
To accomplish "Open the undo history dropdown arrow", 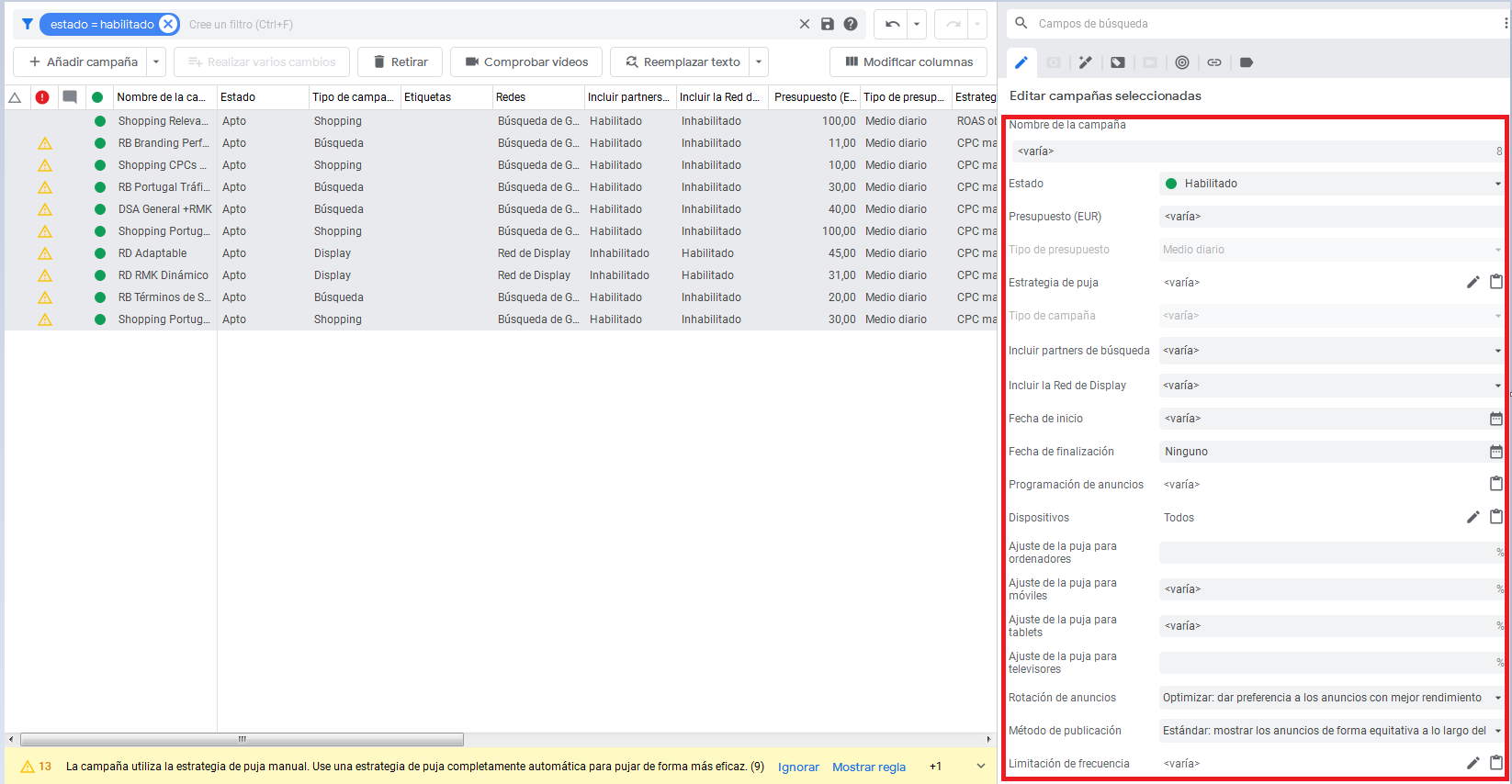I will (917, 24).
